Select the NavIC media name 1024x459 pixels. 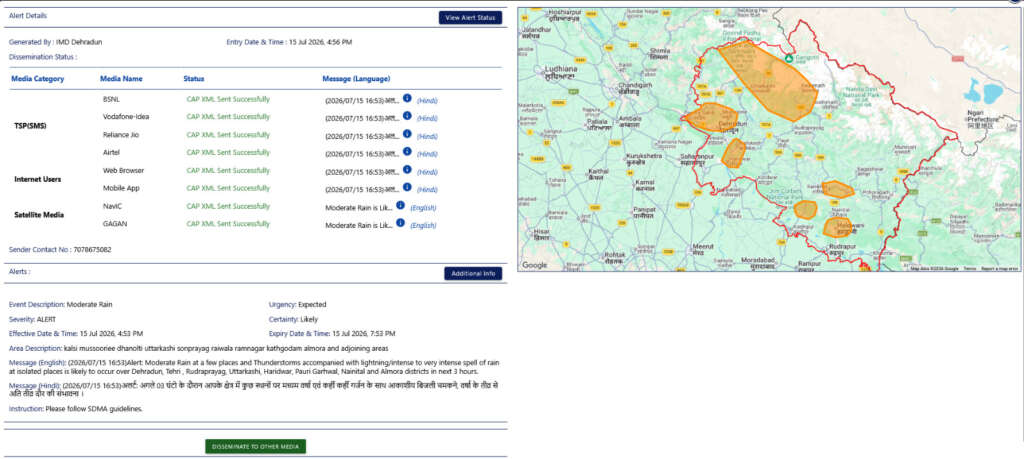pos(112,206)
